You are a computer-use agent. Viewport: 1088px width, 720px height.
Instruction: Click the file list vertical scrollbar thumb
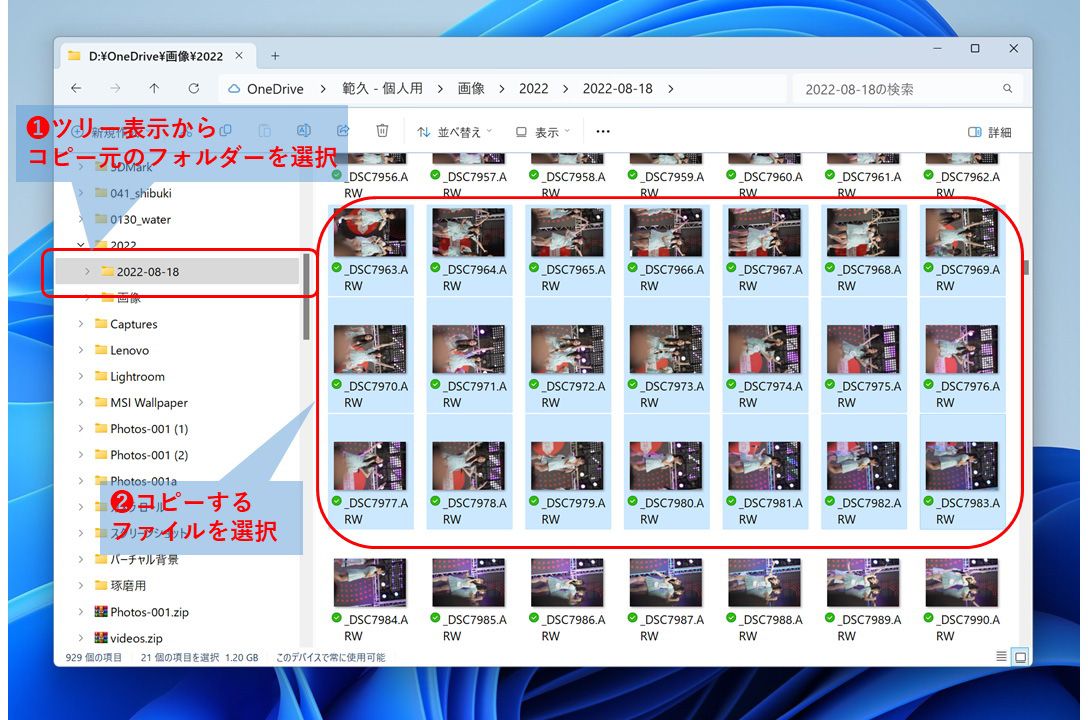coord(1026,268)
